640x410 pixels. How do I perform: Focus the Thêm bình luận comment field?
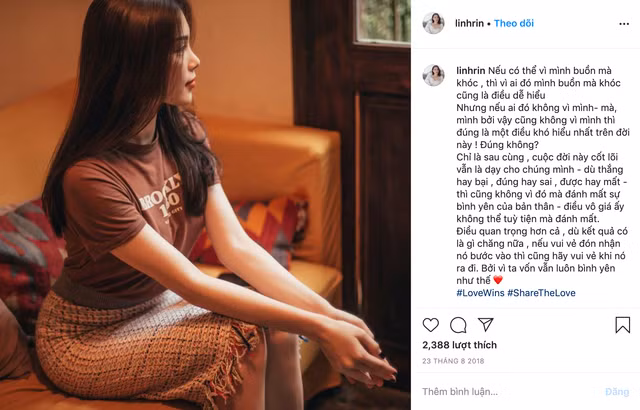[x=510, y=392]
